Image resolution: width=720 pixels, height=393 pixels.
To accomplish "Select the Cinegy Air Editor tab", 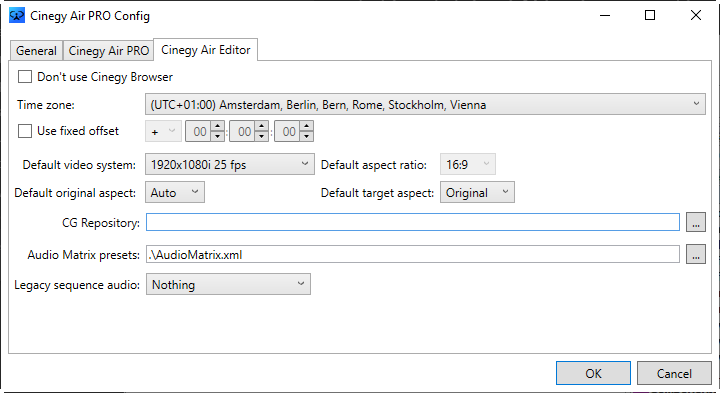I will [x=206, y=50].
